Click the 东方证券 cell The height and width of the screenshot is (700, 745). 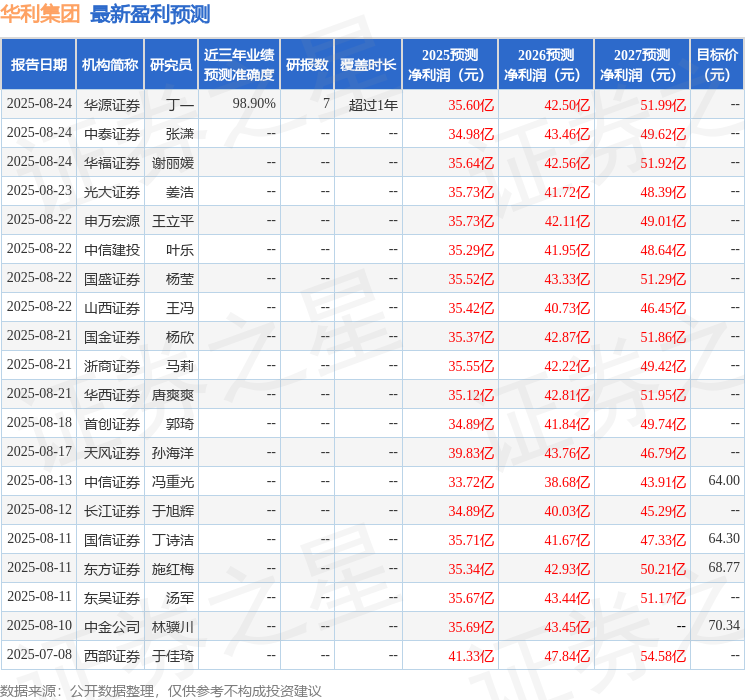click(112, 569)
